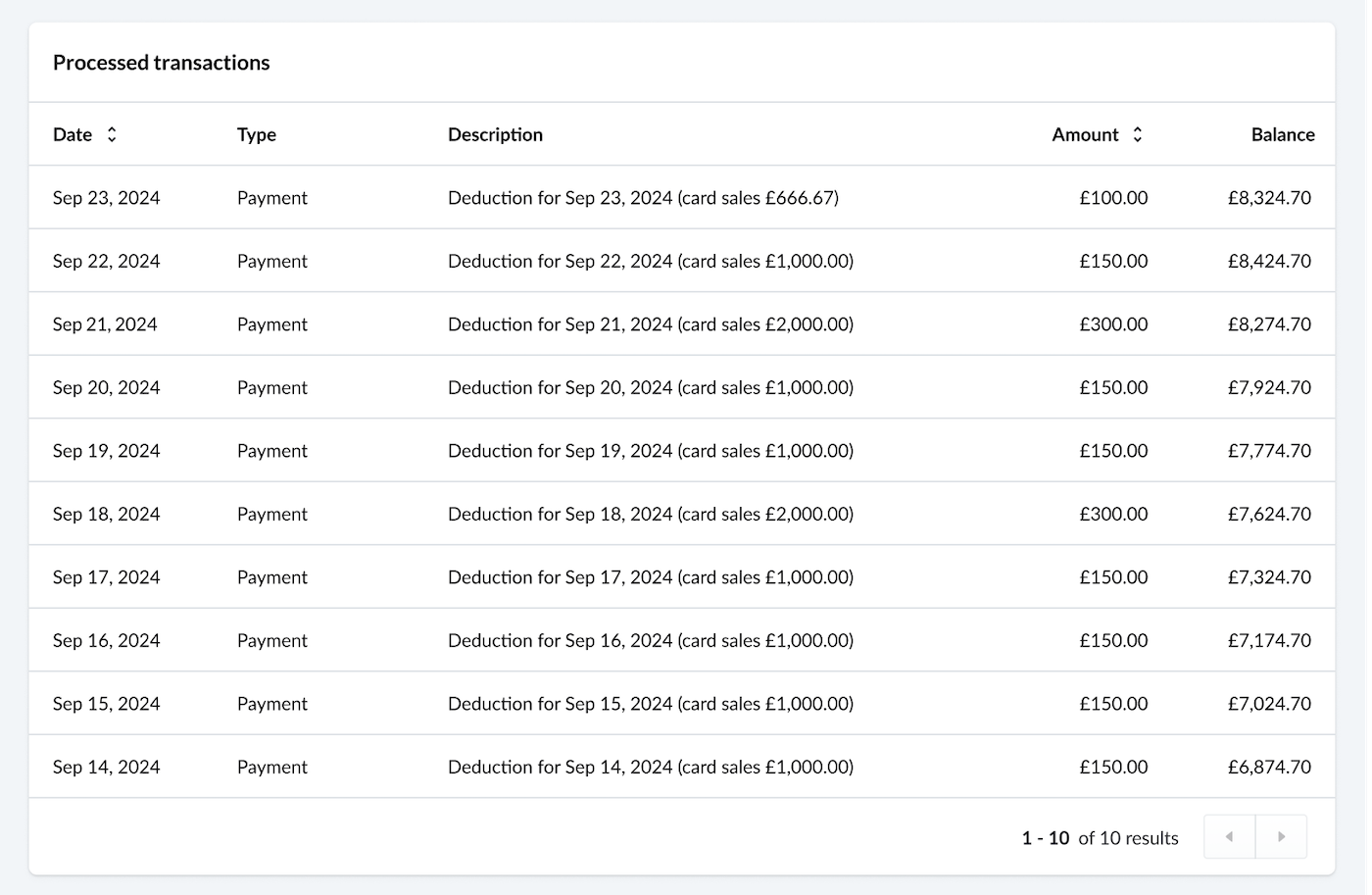
Task: Click the Amount column sort icon
Action: click(x=1138, y=134)
